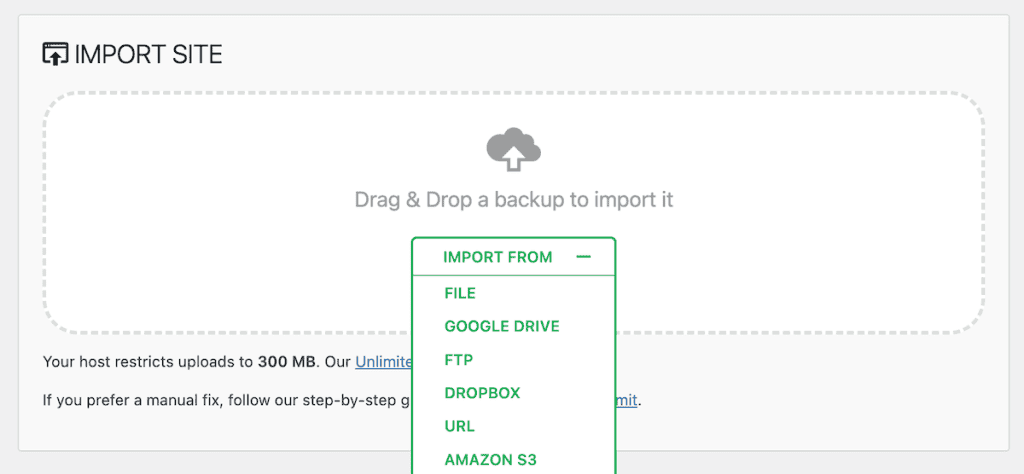
Task: Click the bold 300 MB limit text
Action: 287,362
